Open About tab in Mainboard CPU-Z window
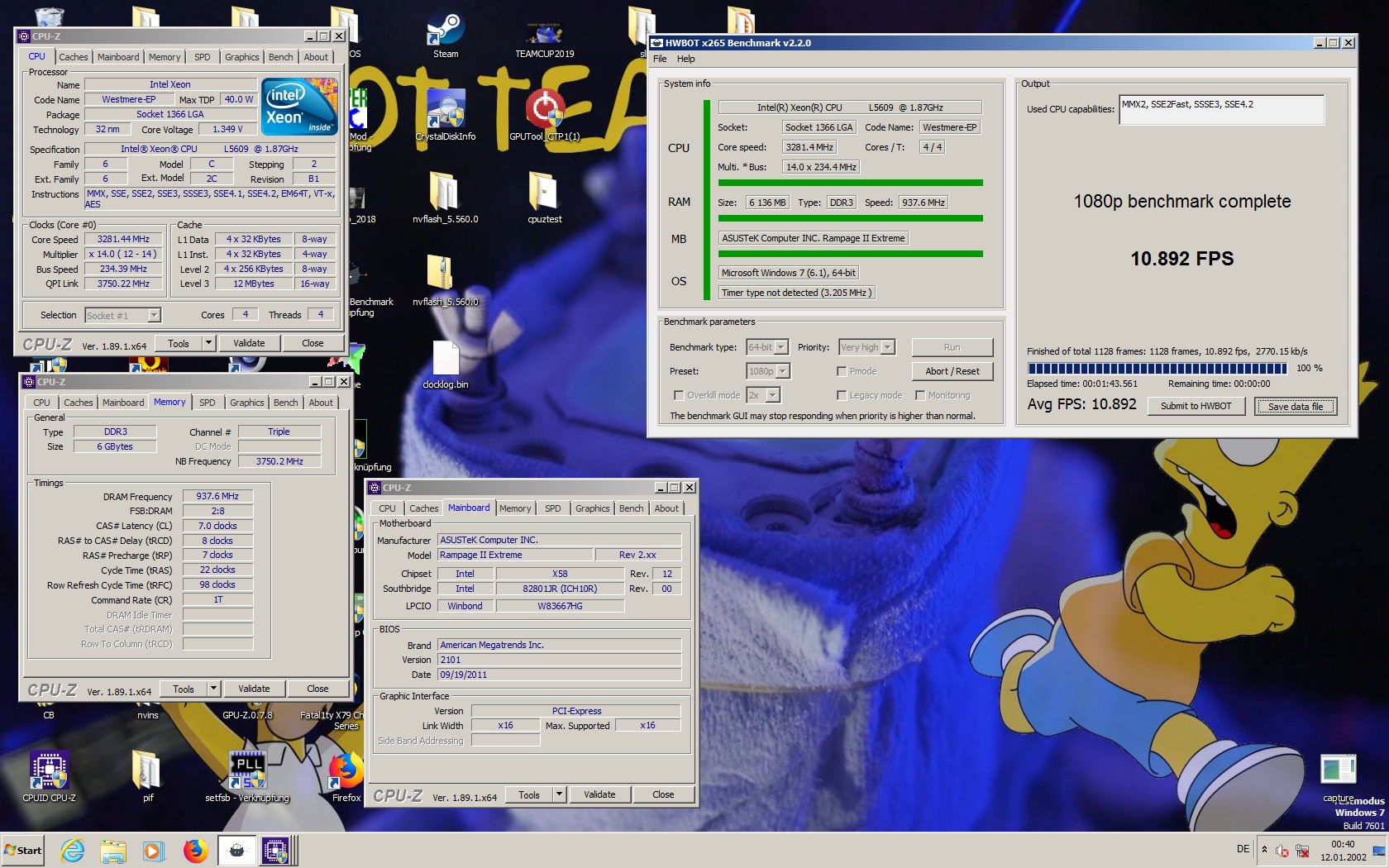 coord(666,508)
